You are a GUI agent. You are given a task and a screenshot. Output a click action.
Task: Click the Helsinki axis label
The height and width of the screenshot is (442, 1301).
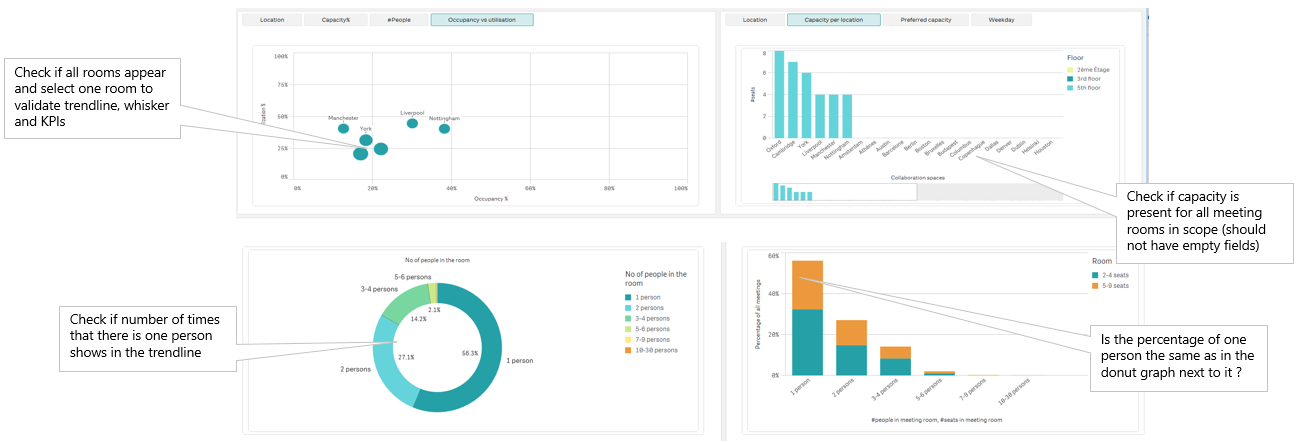(x=1031, y=148)
